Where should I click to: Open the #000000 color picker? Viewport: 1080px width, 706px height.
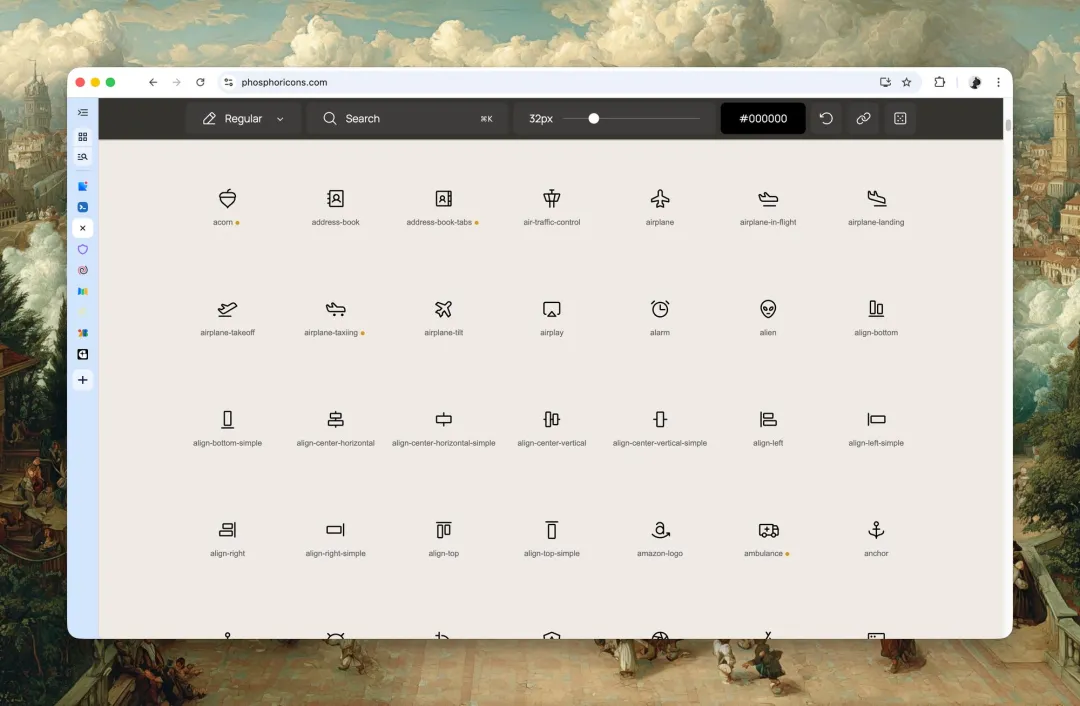pyautogui.click(x=763, y=118)
